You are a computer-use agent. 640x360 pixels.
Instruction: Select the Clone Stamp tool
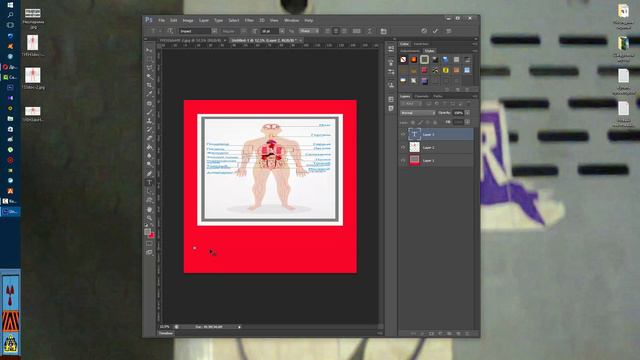click(x=149, y=121)
